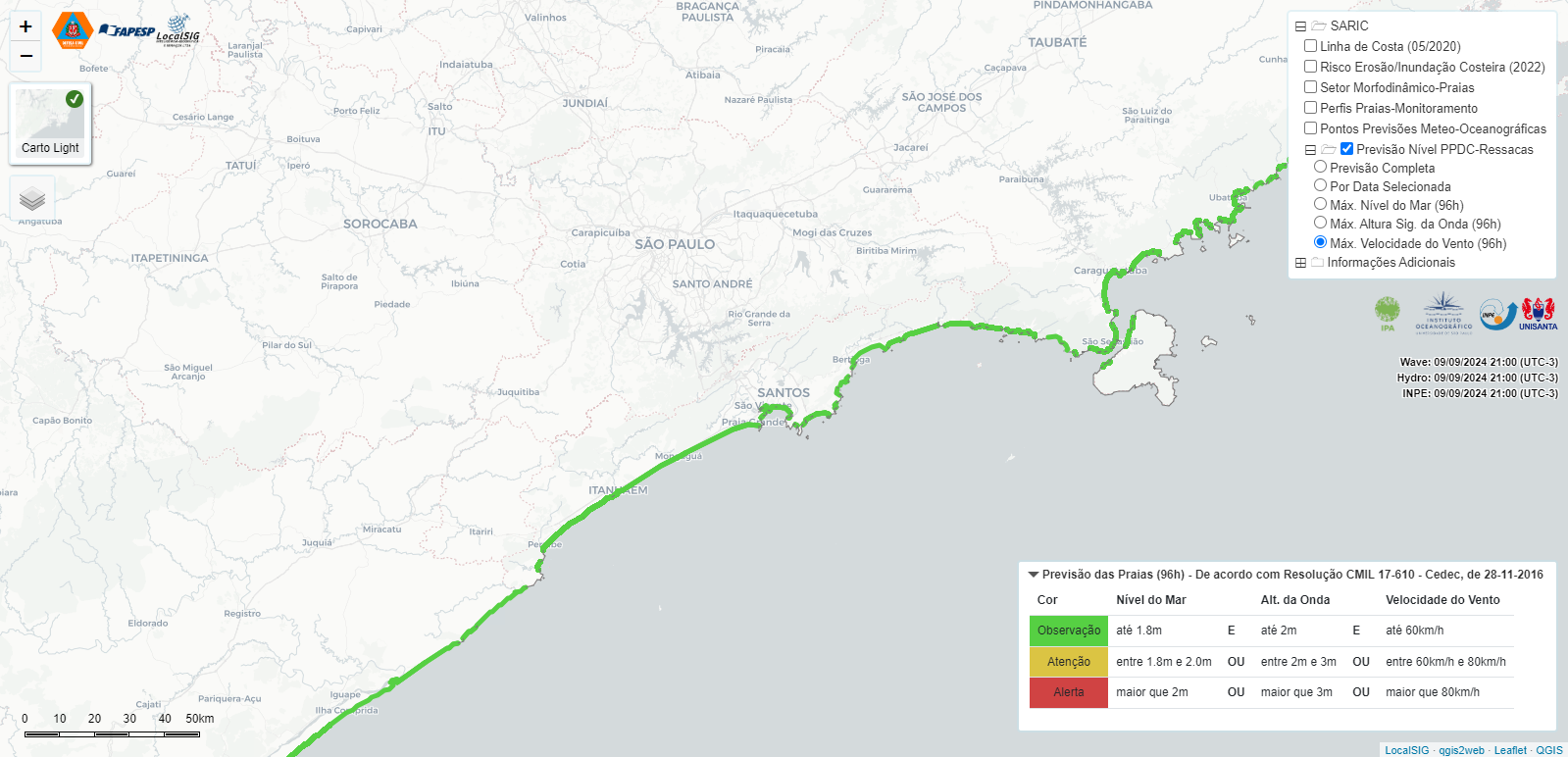1568x757 pixels.
Task: Click the INPE logo
Action: 1497,315
